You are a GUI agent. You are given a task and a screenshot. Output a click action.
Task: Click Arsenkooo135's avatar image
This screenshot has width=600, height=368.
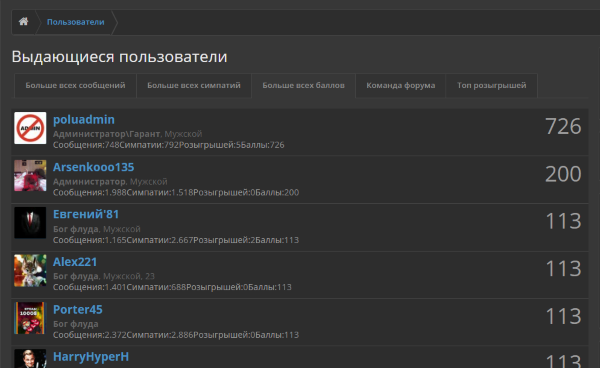30,176
